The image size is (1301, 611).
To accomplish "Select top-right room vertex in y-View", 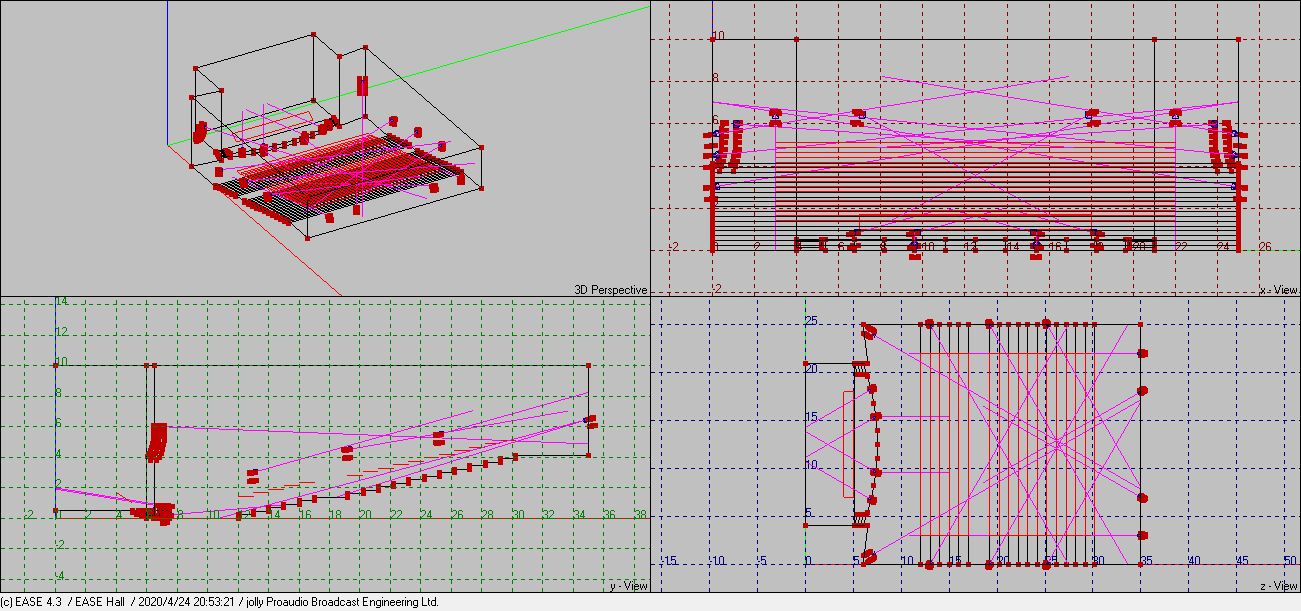I will pyautogui.click(x=589, y=366).
